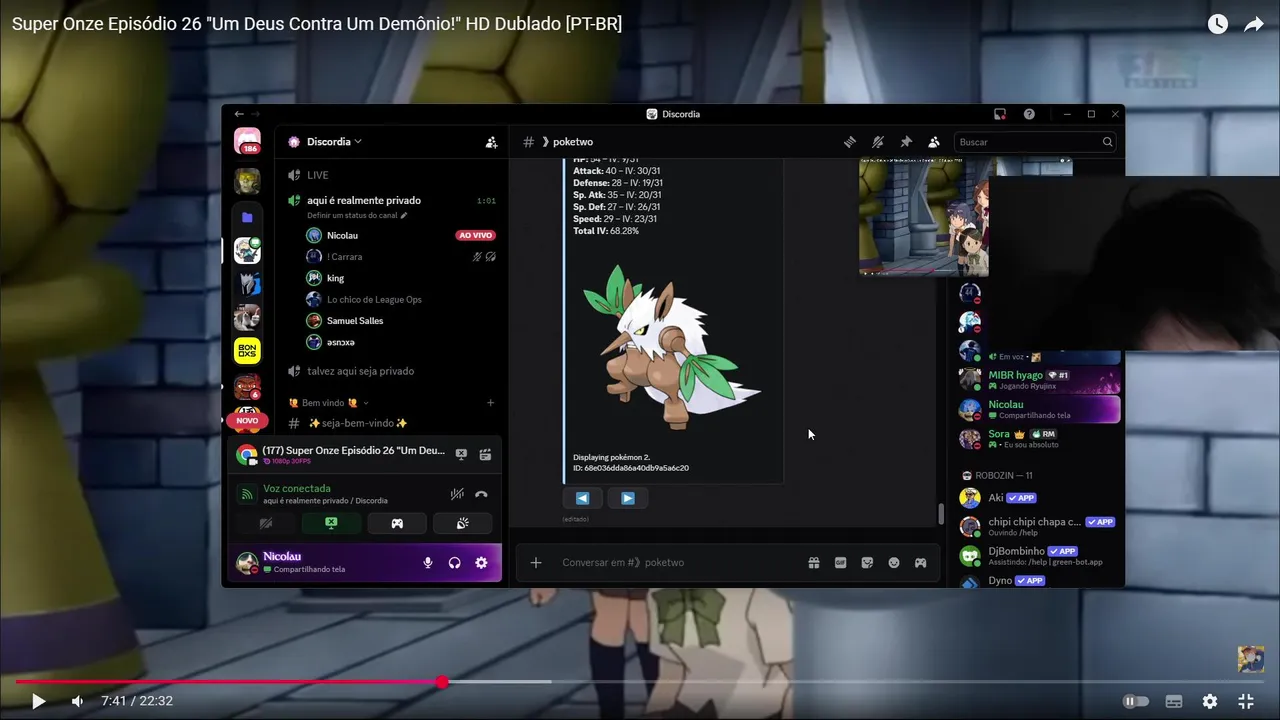1280x720 pixels.
Task: Disconnect from voice call
Action: pos(481,494)
